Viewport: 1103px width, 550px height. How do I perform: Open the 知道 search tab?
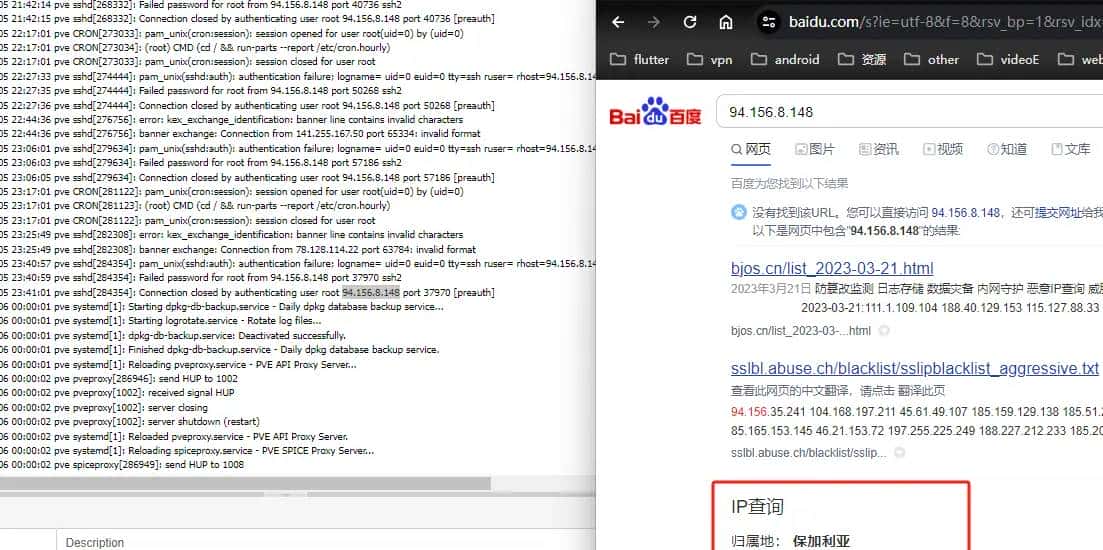click(x=1006, y=149)
